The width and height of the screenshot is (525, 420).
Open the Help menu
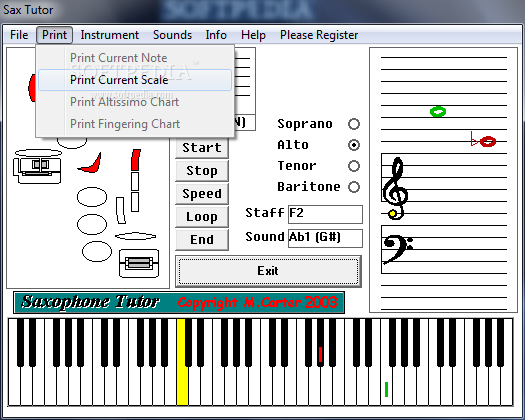[x=253, y=35]
